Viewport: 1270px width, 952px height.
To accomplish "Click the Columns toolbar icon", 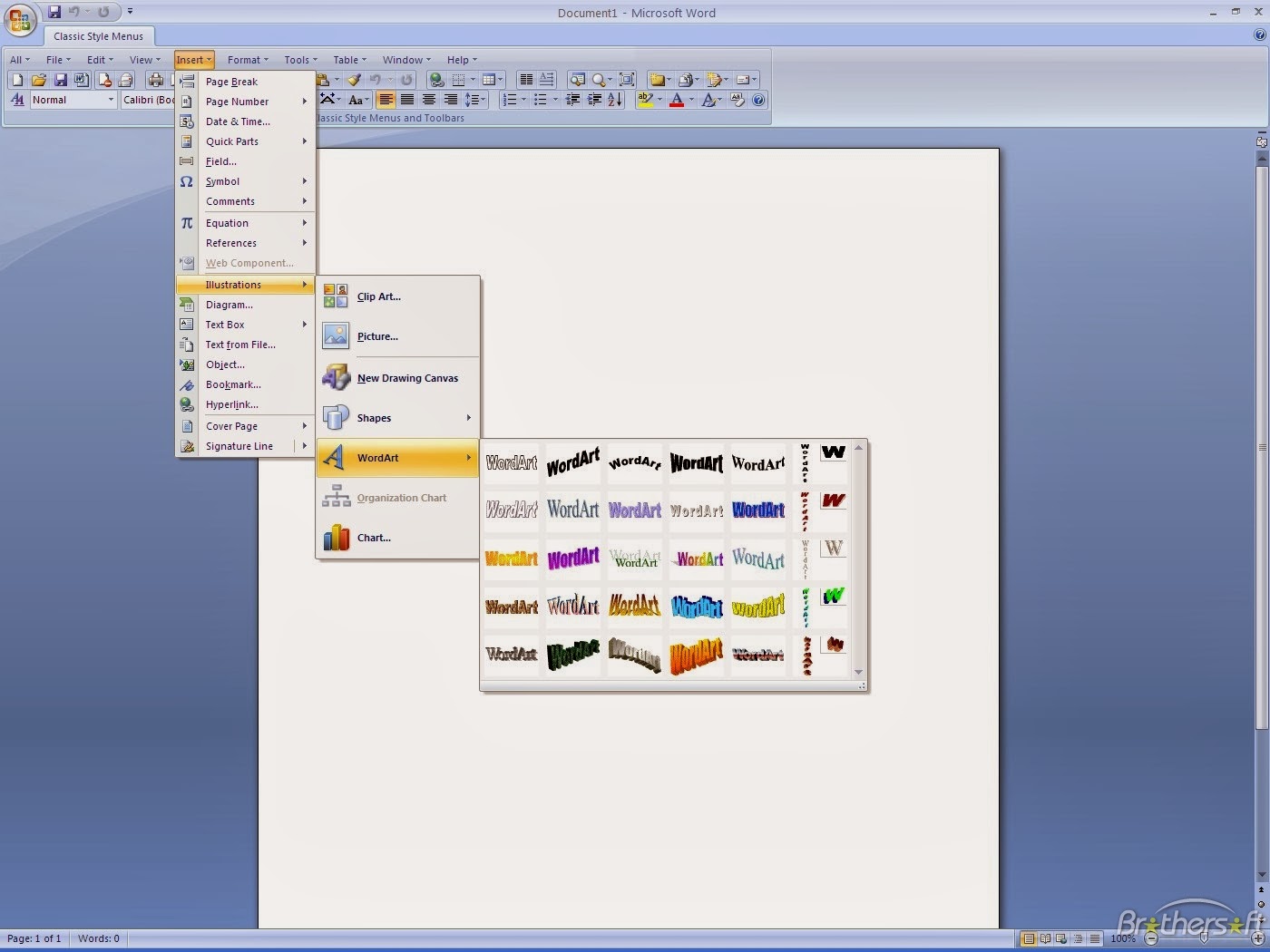I will pos(526,80).
